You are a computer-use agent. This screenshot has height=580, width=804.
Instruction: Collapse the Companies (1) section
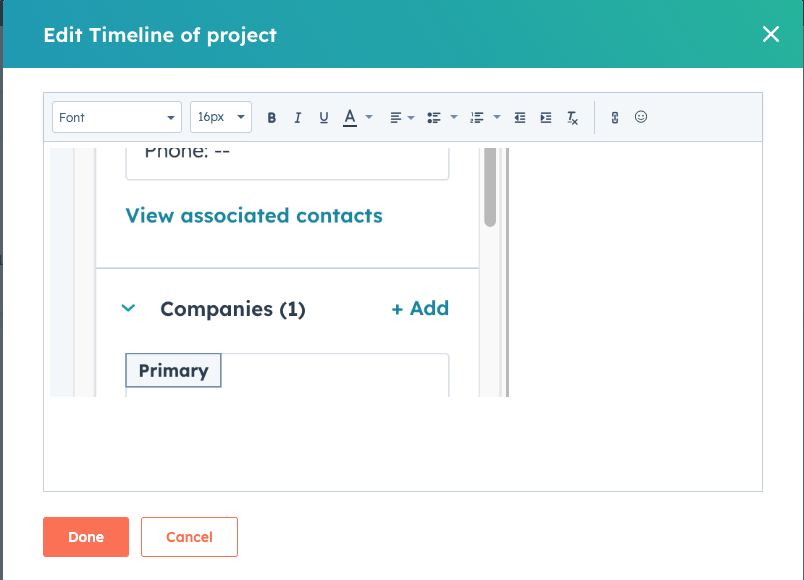(x=128, y=308)
